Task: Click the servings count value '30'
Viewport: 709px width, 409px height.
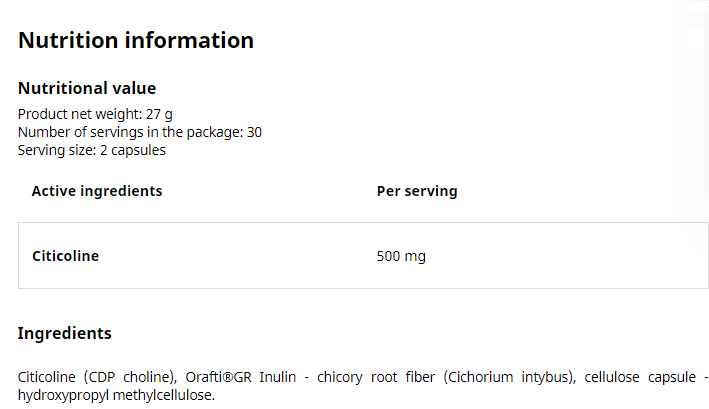Action: point(253,132)
